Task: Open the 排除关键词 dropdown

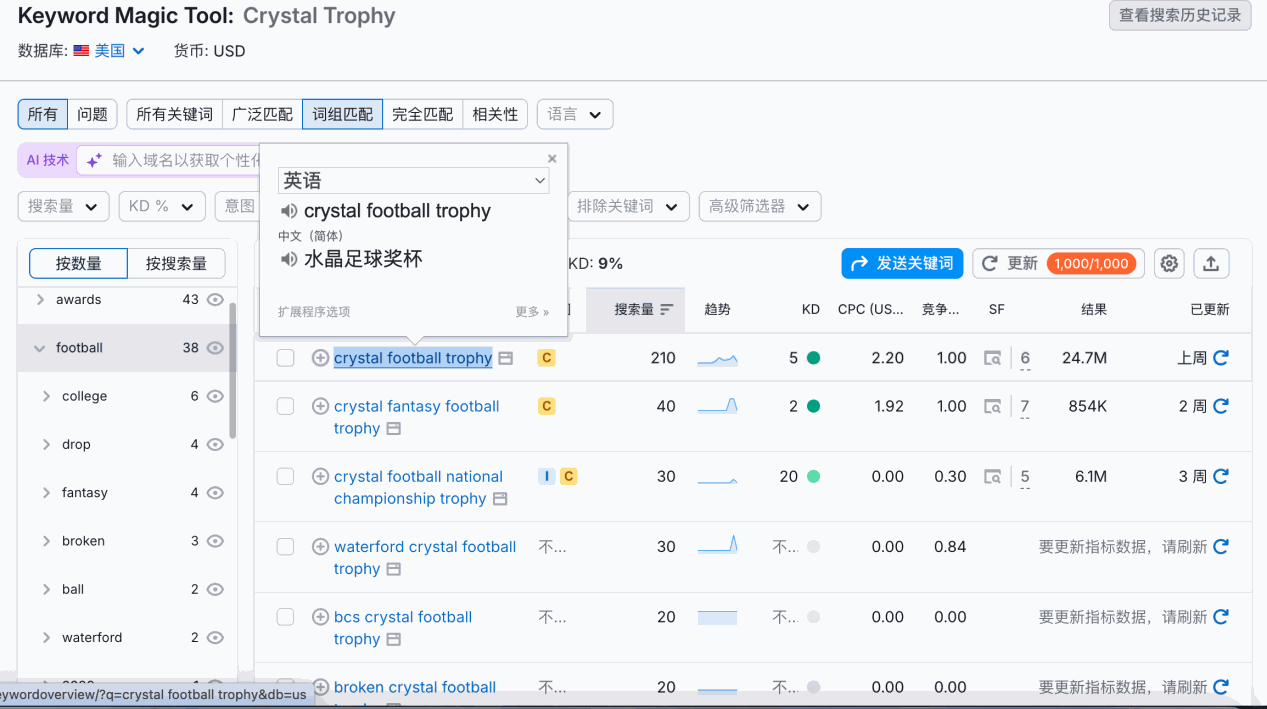Action: [628, 206]
